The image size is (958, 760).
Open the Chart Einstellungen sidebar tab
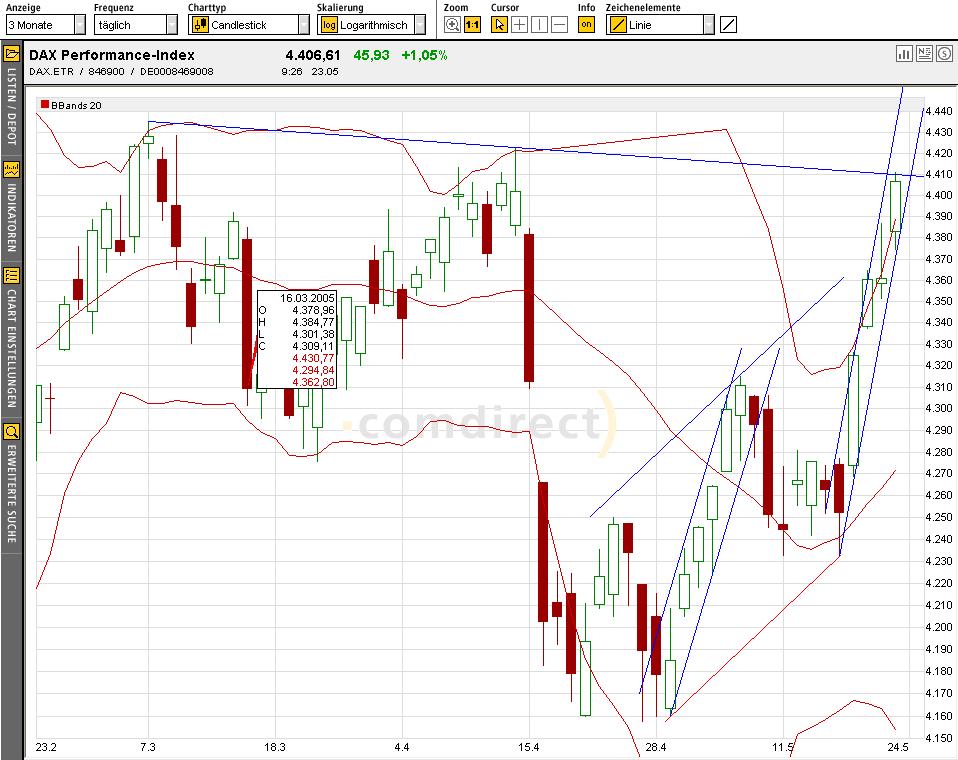click(x=11, y=348)
